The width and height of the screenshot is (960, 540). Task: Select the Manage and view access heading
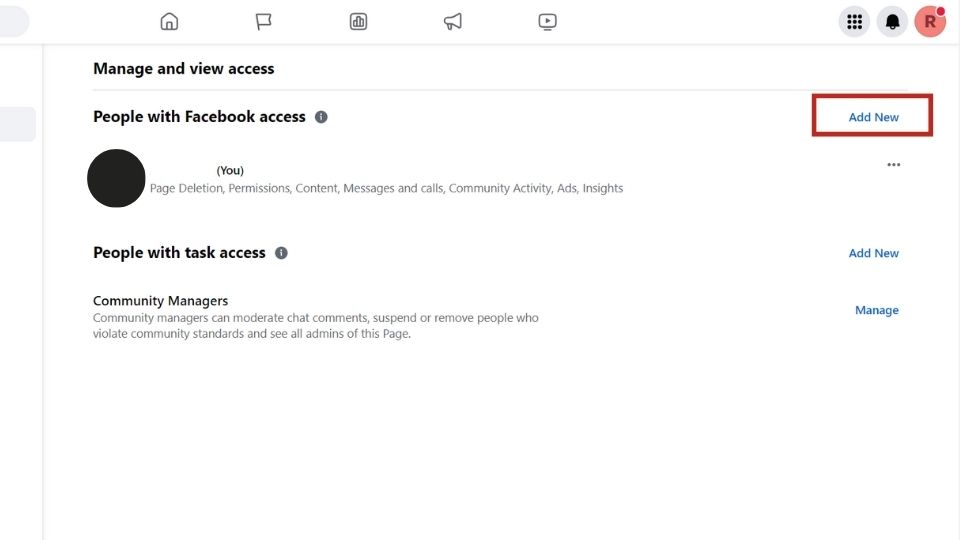tap(184, 69)
